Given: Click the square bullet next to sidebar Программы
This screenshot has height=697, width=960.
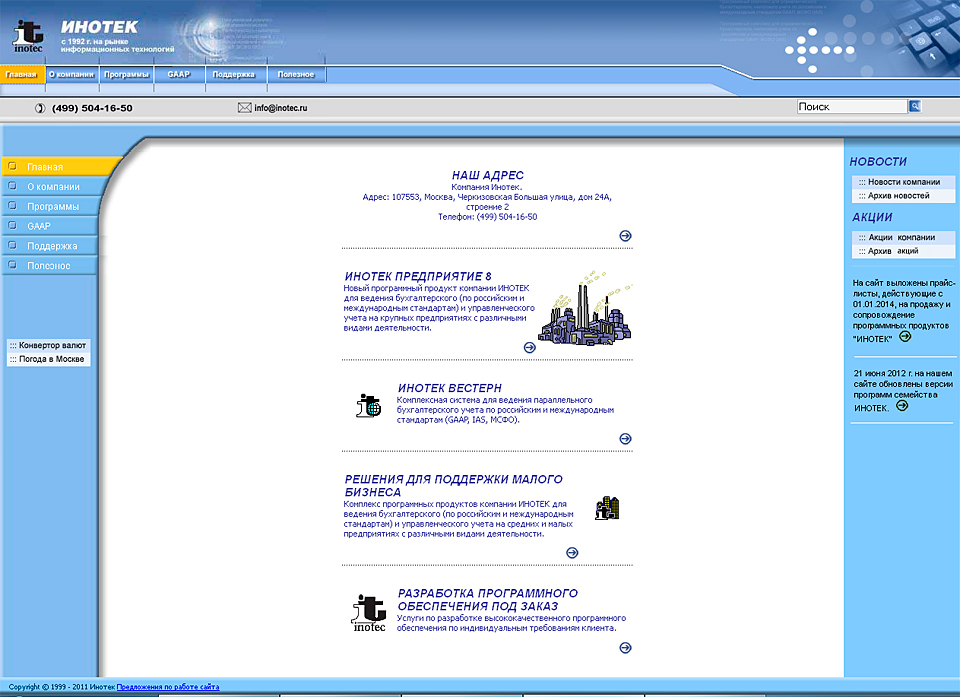Looking at the screenshot, I should [12, 206].
